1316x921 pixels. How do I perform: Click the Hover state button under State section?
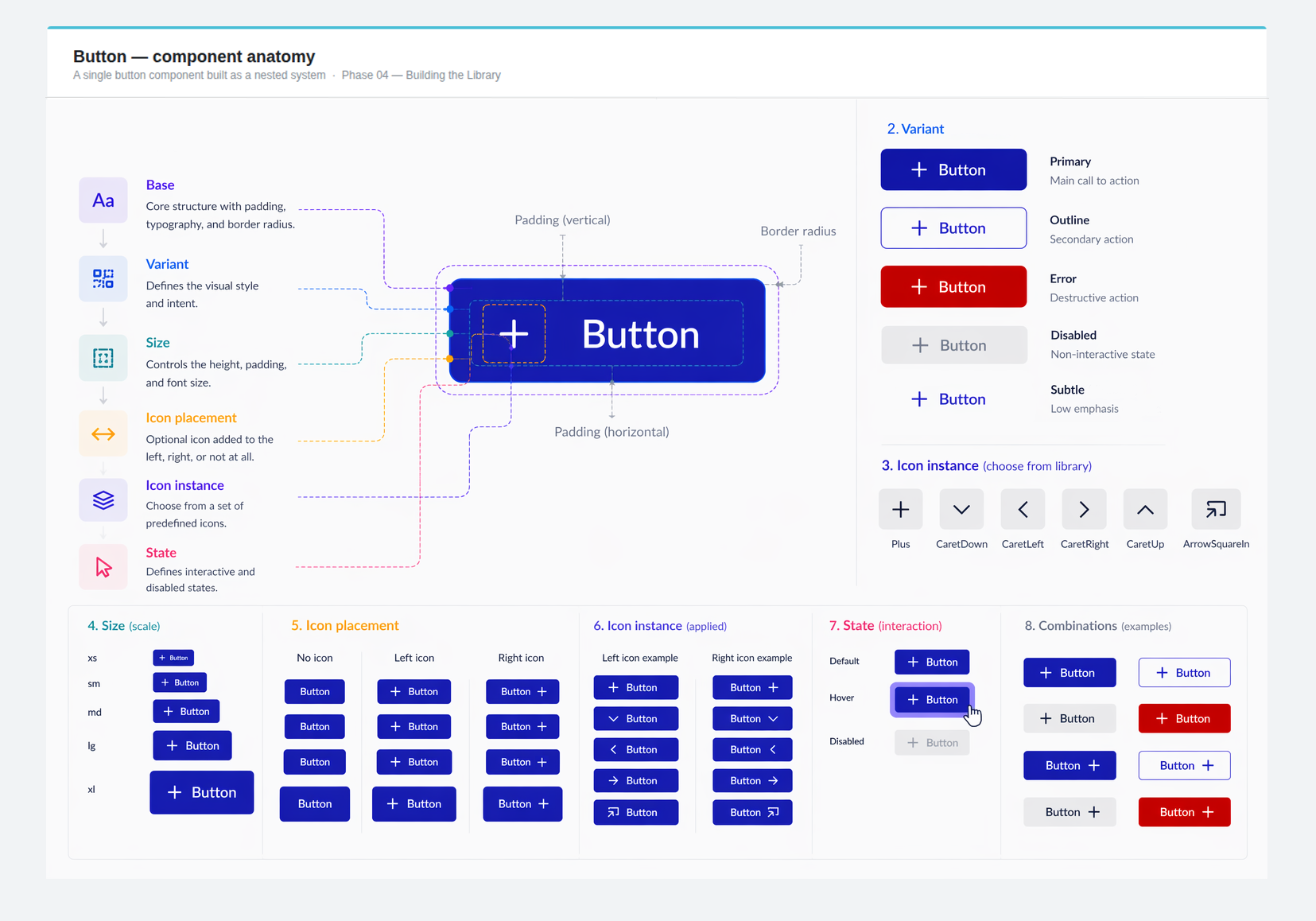point(931,699)
